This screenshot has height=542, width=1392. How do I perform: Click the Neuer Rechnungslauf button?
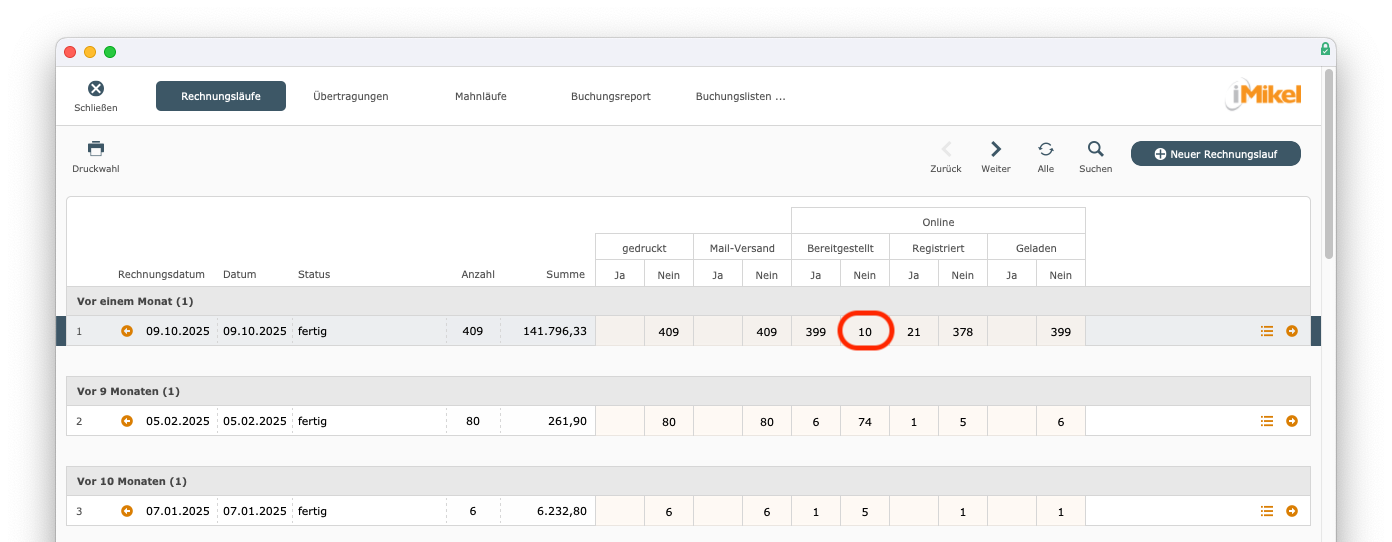(1215, 153)
